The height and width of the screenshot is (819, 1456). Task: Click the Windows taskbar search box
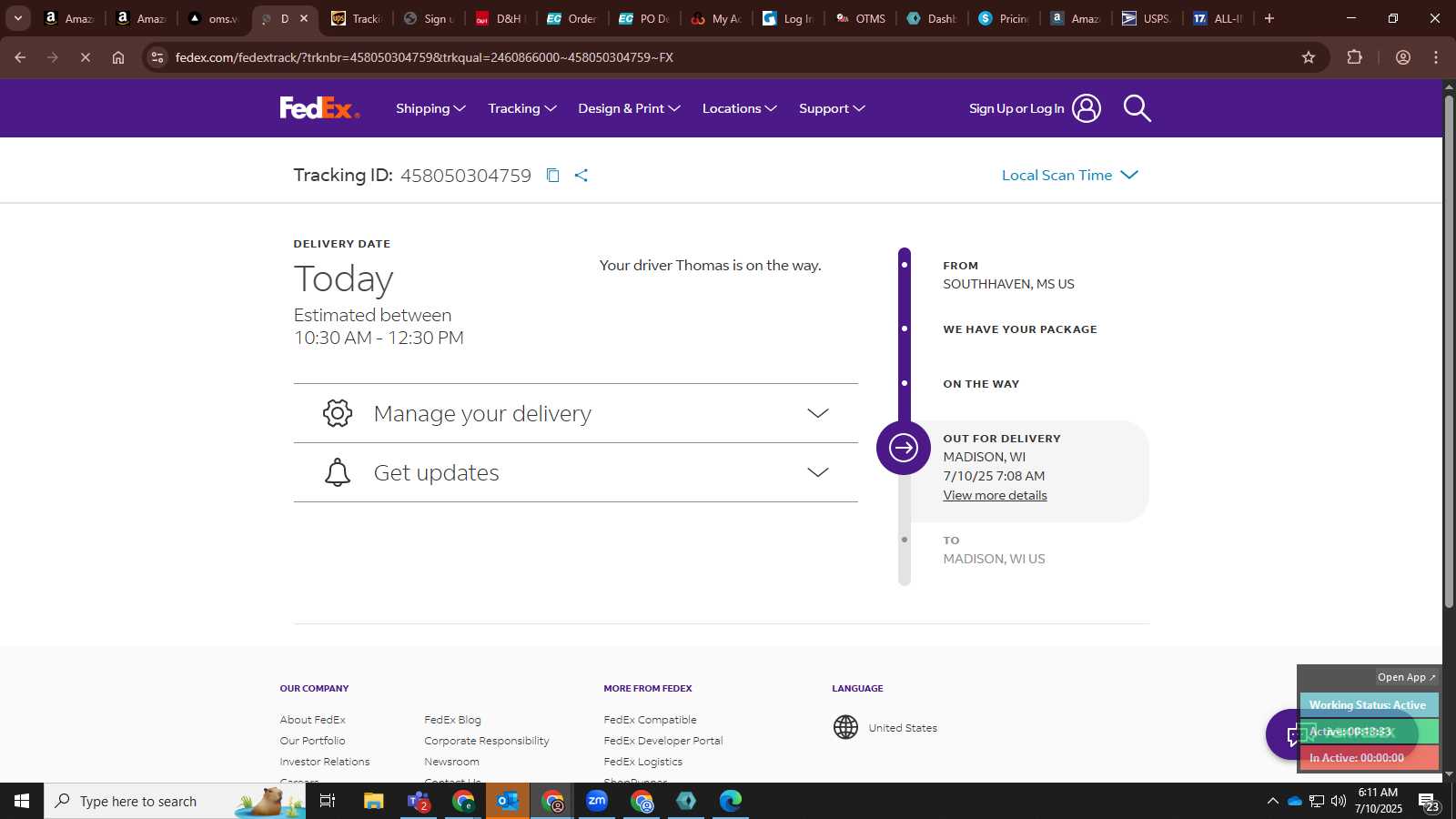(x=175, y=801)
